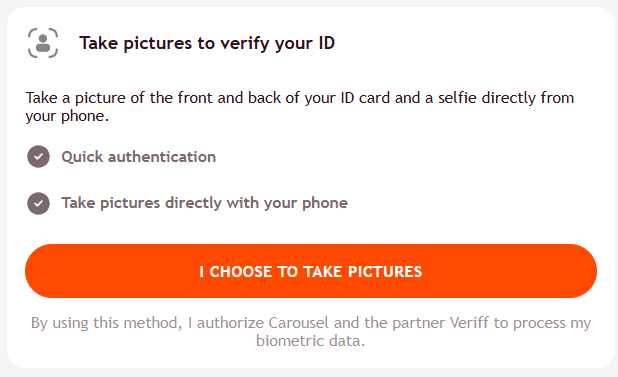Screen dimensions: 618x377
Task: Select the heading Take pictures to verify your ID
Action: tap(207, 43)
